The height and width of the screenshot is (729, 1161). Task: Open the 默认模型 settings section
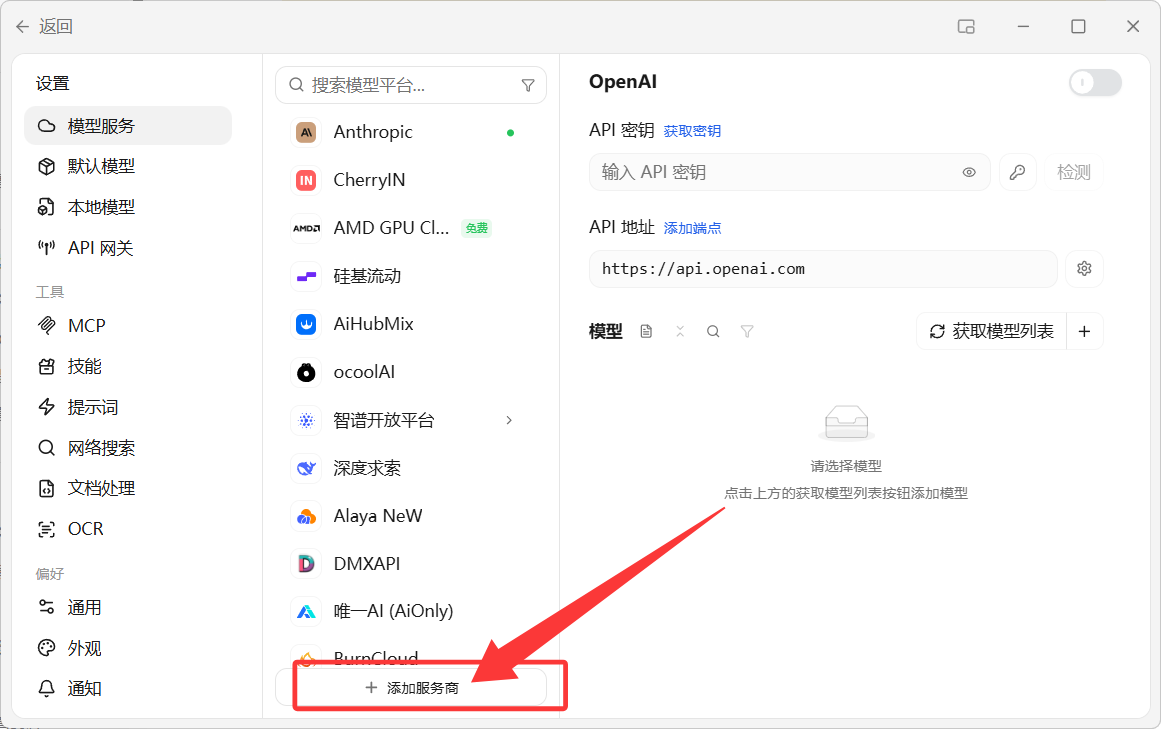[x=128, y=167]
